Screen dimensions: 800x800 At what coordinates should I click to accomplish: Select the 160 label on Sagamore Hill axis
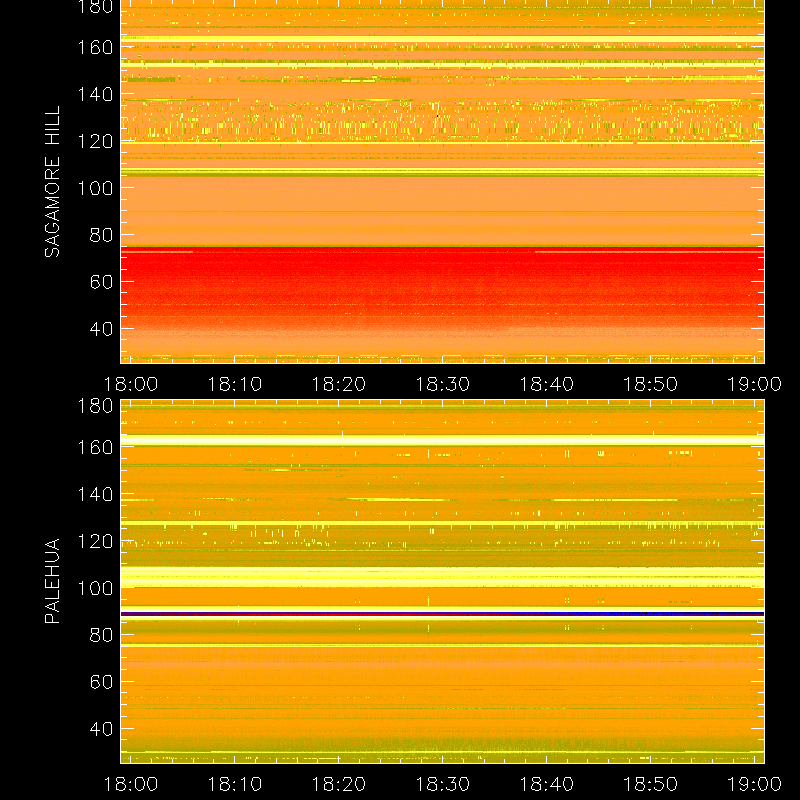[x=95, y=47]
